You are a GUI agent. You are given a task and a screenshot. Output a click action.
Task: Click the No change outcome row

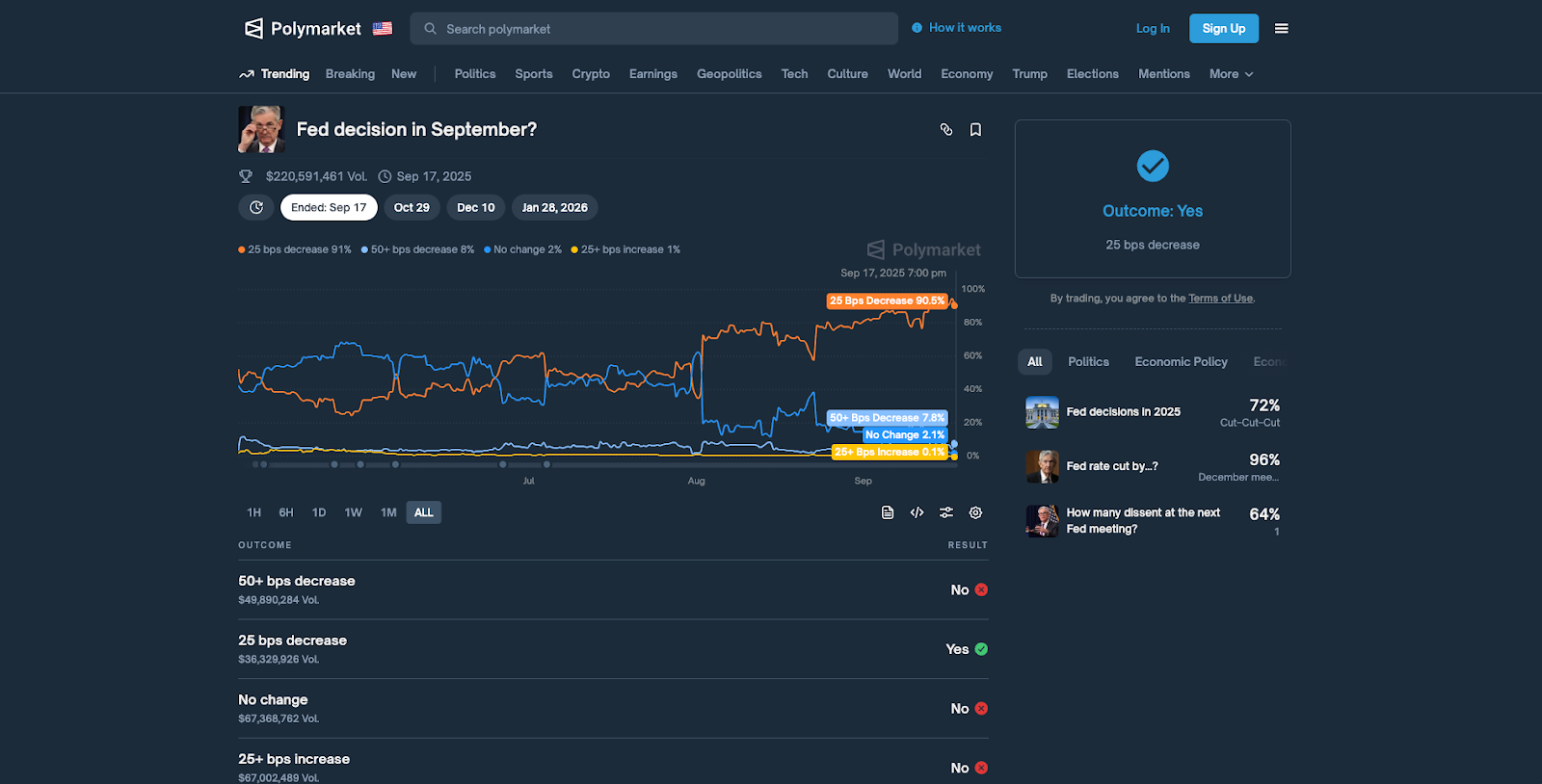pos(613,709)
